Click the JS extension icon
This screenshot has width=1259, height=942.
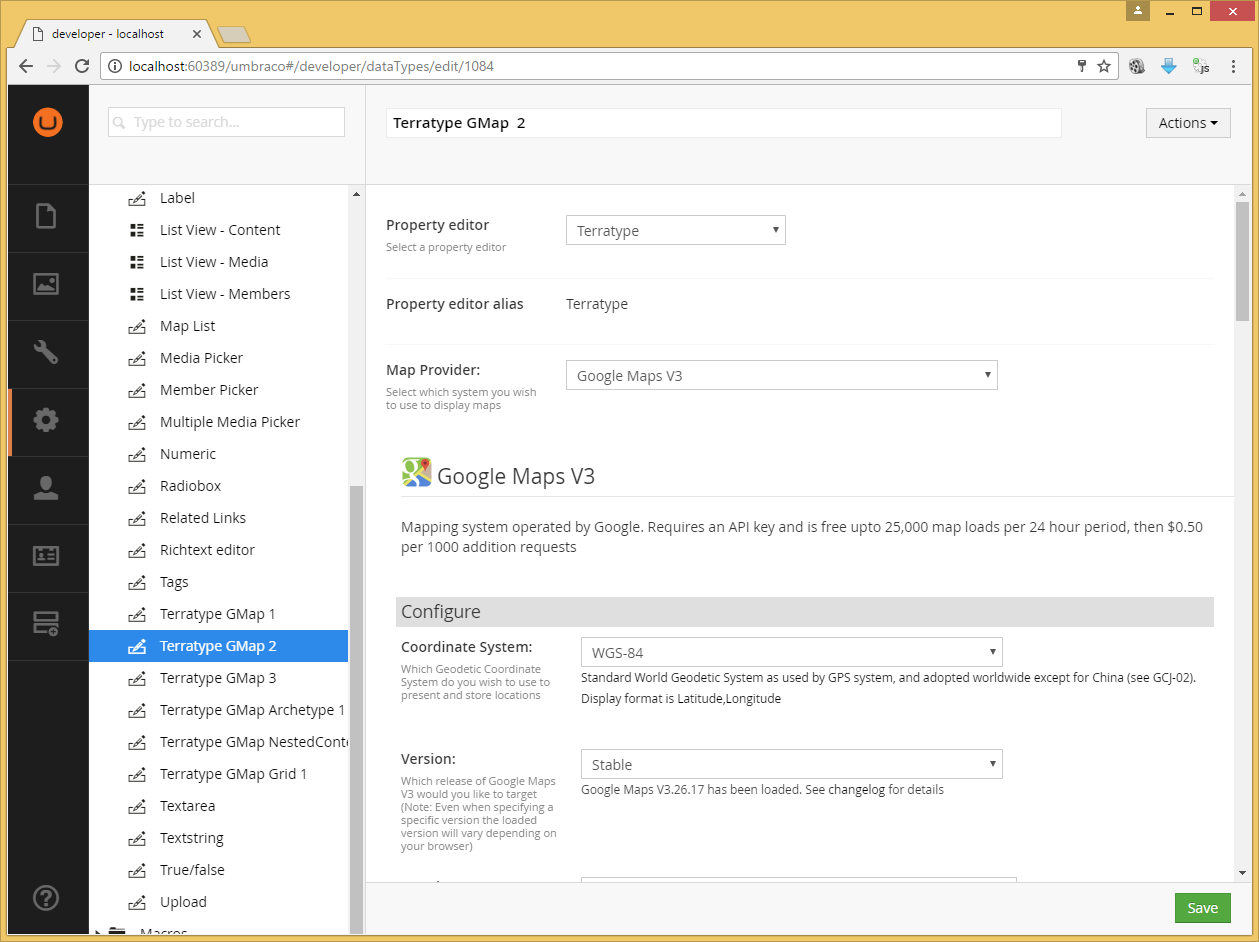click(1201, 66)
